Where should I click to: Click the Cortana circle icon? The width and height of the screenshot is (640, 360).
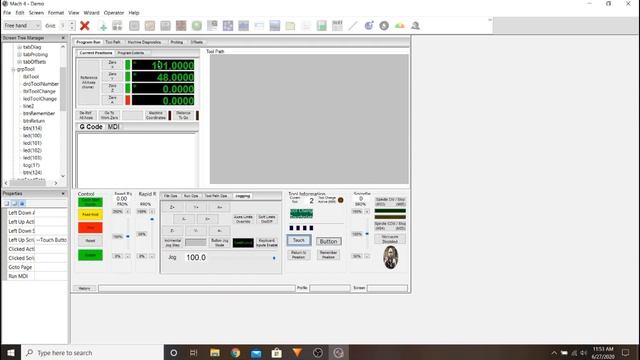click(173, 353)
